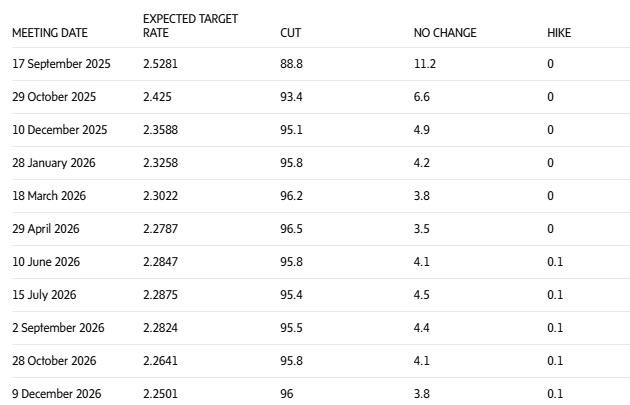Click the NO CHANGE column header
The width and height of the screenshot is (630, 405).
pyautogui.click(x=445, y=33)
